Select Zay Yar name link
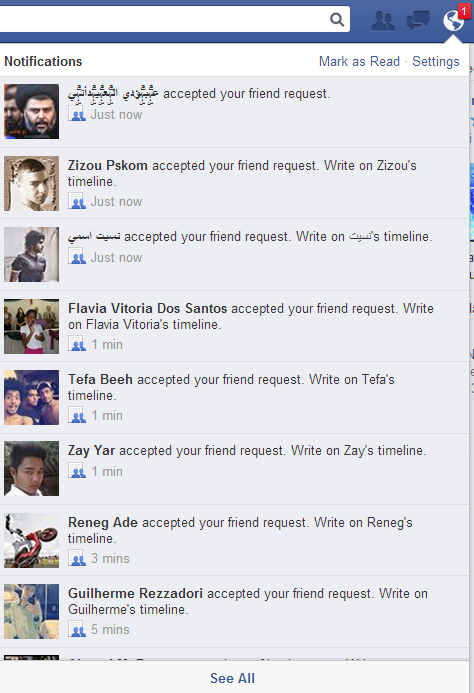 click(92, 450)
